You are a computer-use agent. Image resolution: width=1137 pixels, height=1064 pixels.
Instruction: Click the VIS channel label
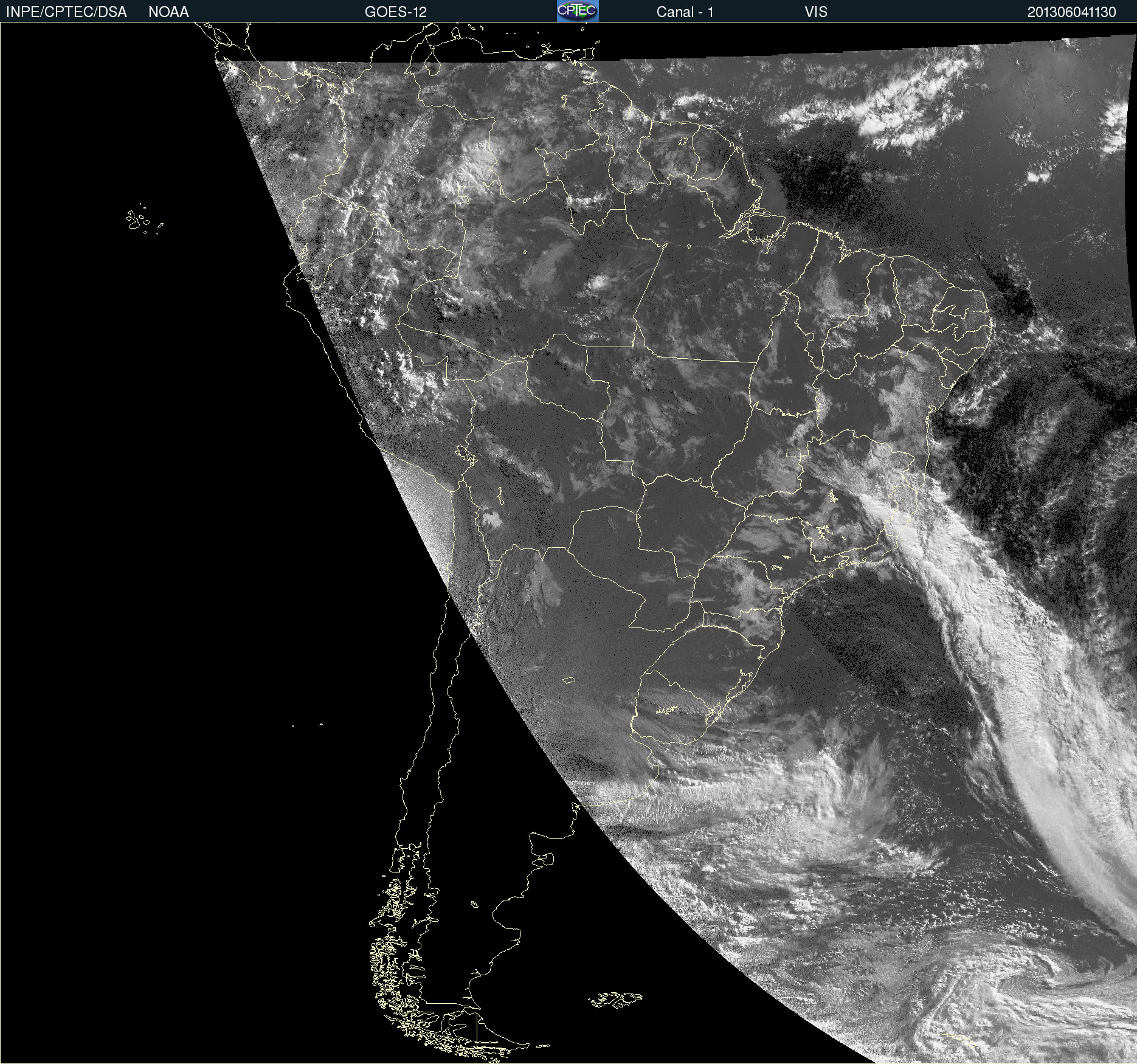816,12
